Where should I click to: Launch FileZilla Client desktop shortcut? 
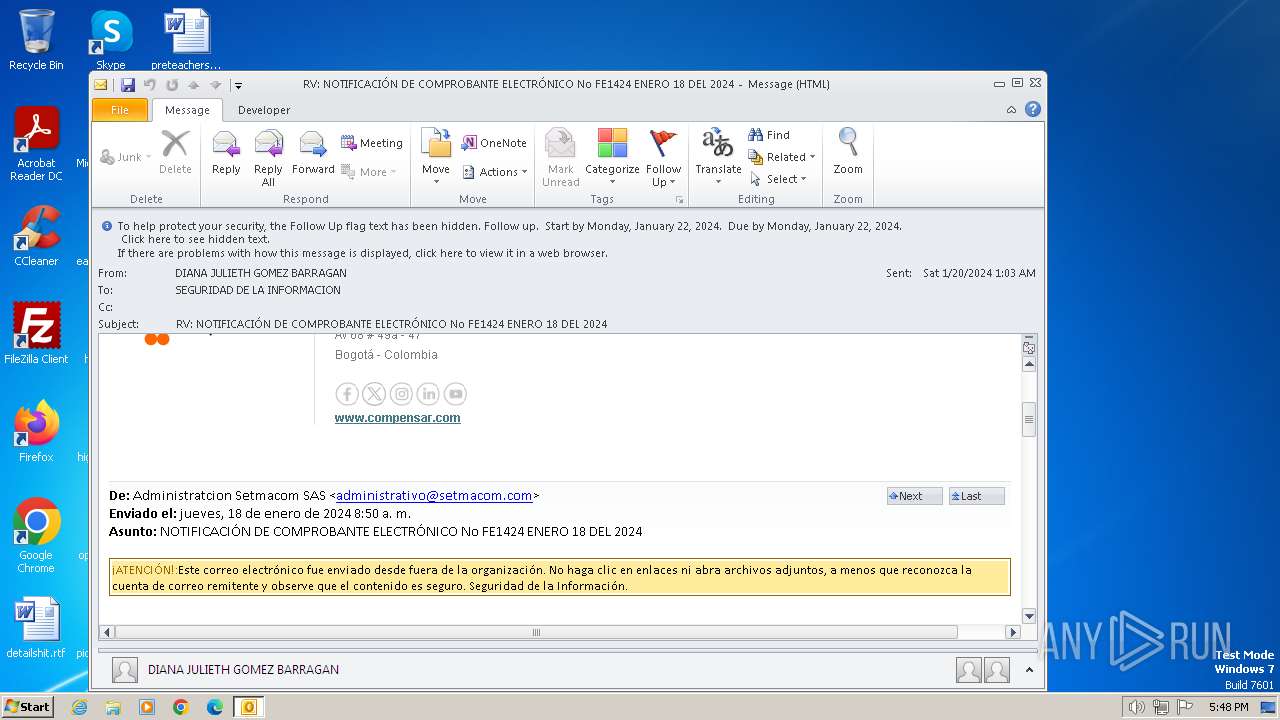(x=36, y=333)
